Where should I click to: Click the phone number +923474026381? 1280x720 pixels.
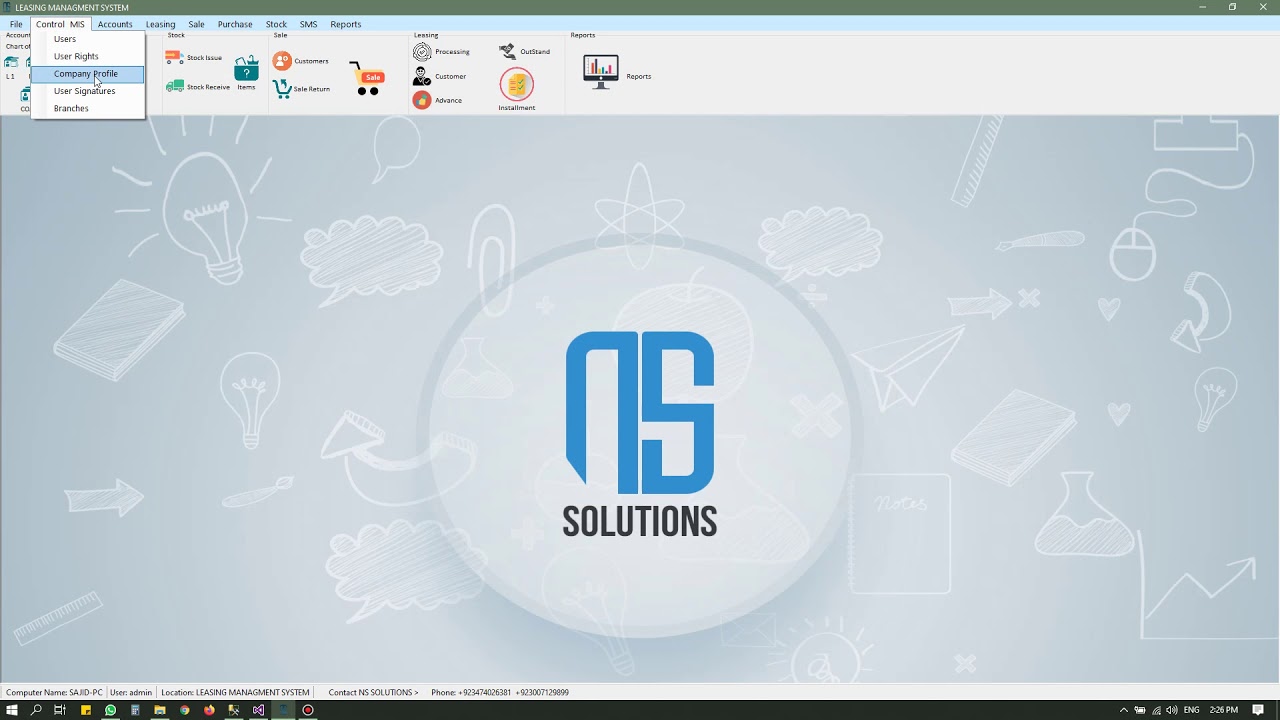pyautogui.click(x=485, y=692)
